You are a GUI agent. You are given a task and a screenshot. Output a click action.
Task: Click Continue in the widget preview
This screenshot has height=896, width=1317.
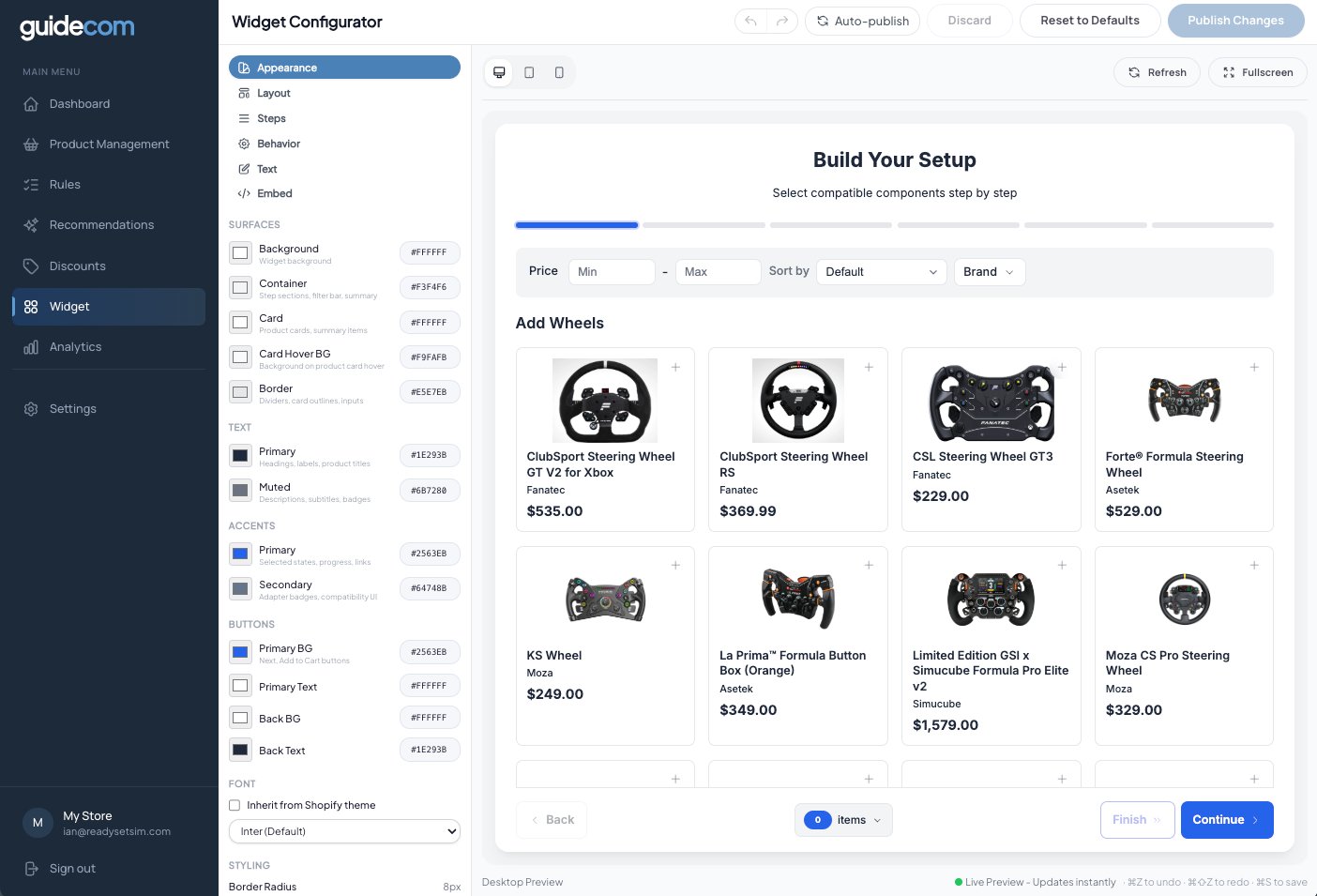(1226, 819)
